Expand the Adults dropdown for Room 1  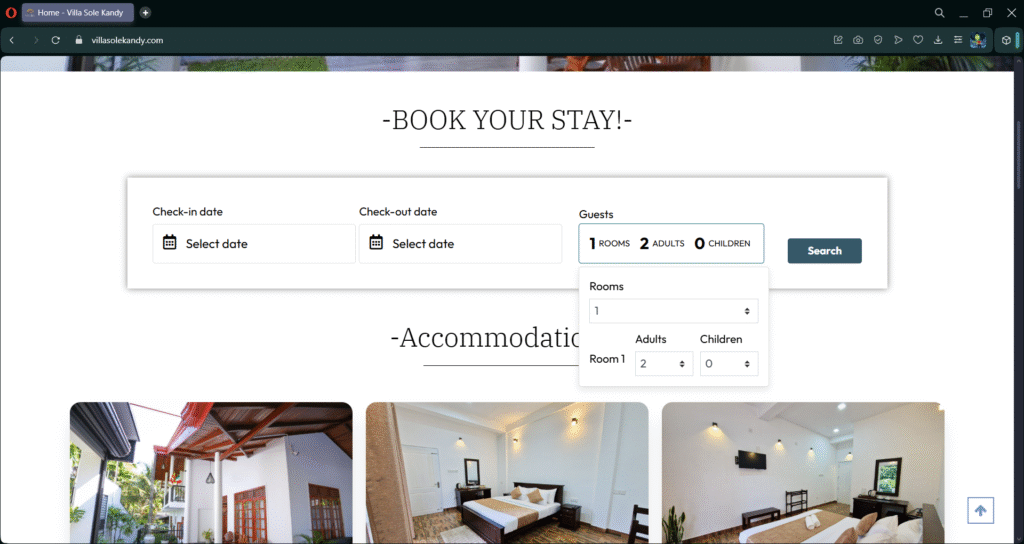pos(664,364)
